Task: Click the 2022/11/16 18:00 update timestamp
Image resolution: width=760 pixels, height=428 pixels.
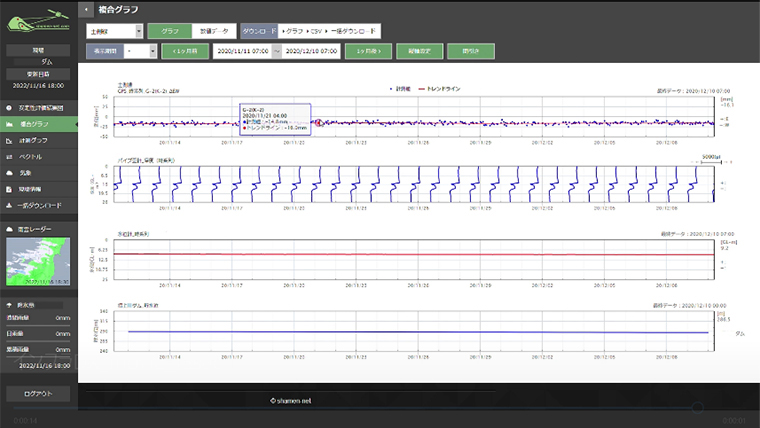Action: tap(38, 86)
